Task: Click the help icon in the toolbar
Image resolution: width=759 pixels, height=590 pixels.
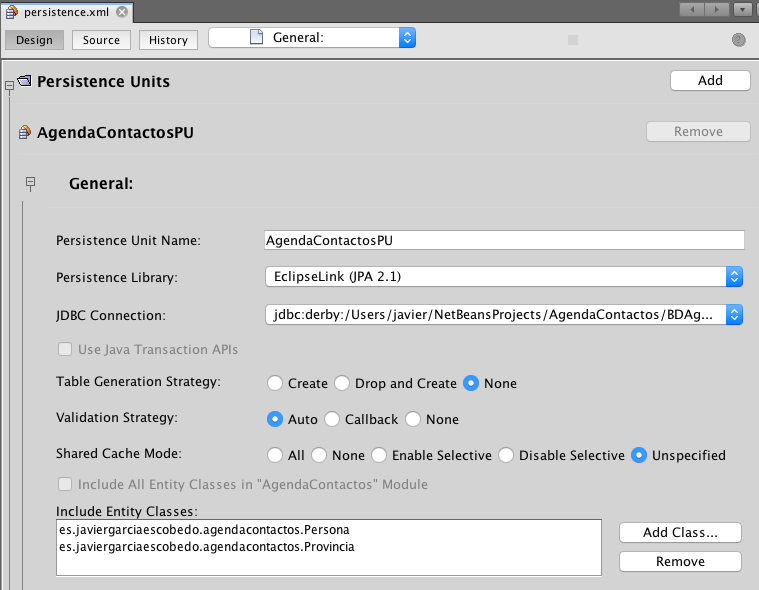Action: 739,40
